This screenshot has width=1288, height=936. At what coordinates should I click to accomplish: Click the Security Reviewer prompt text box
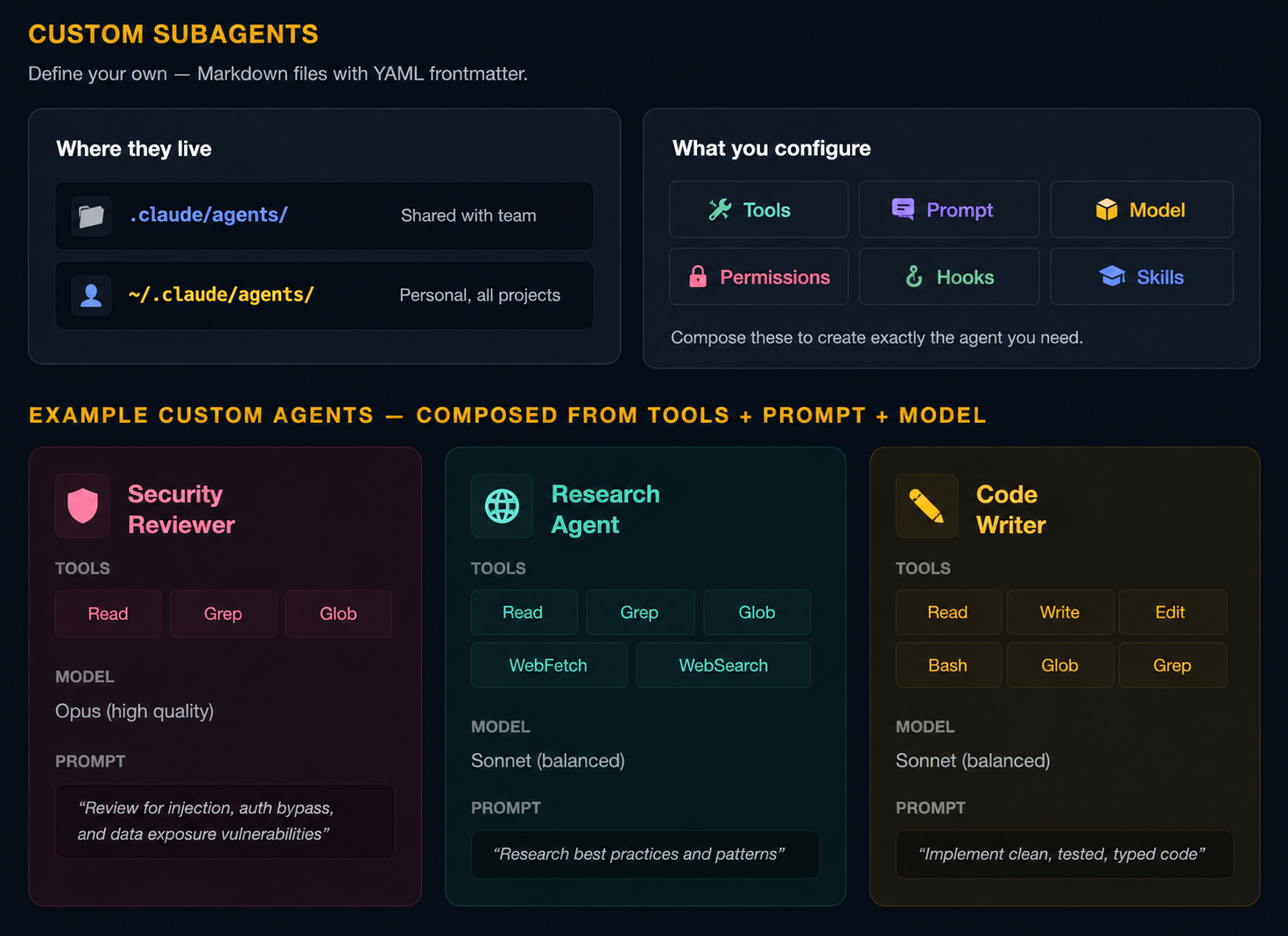(225, 821)
